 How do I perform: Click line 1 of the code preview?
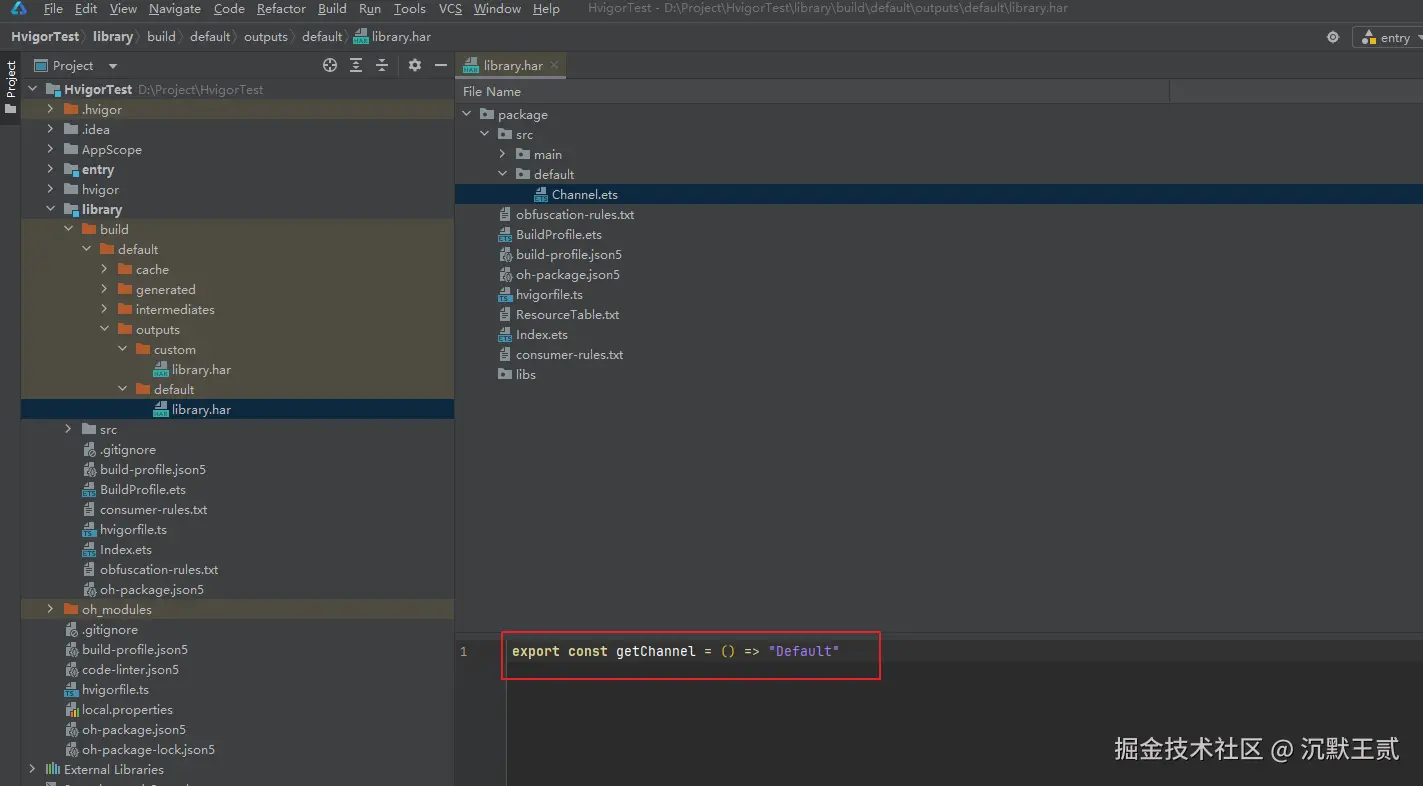(675, 651)
